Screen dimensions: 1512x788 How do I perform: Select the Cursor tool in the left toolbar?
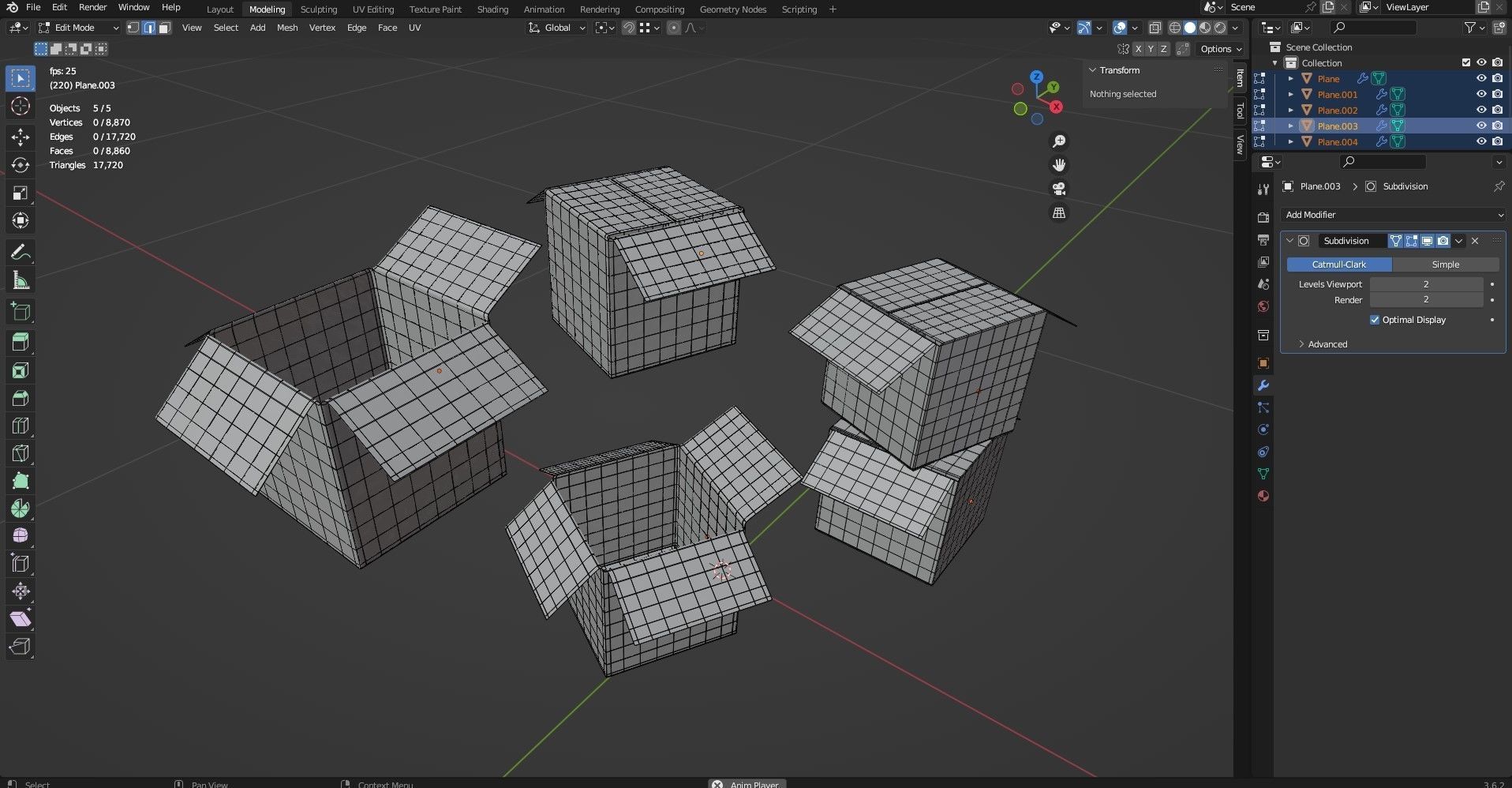click(21, 106)
